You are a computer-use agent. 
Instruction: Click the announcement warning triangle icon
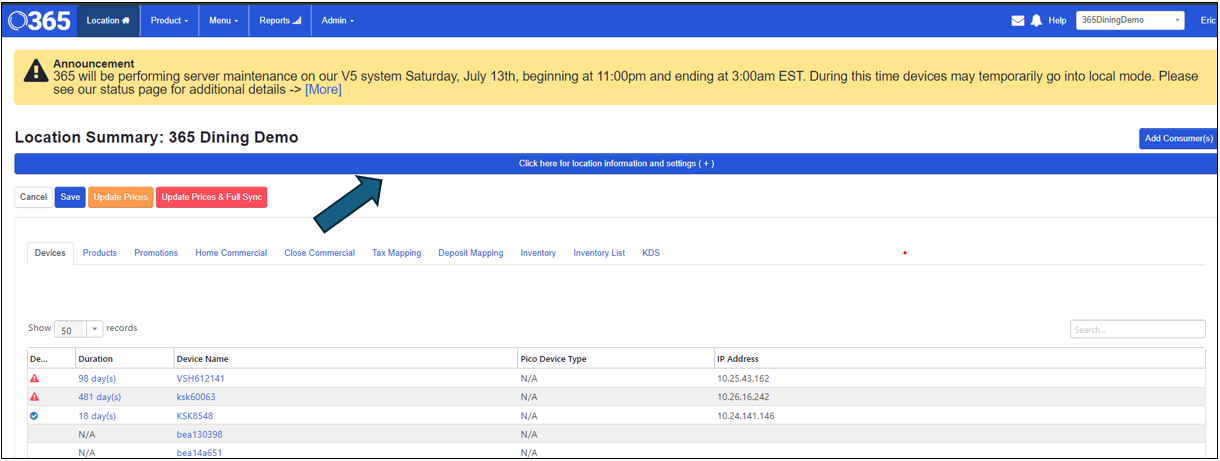36,70
